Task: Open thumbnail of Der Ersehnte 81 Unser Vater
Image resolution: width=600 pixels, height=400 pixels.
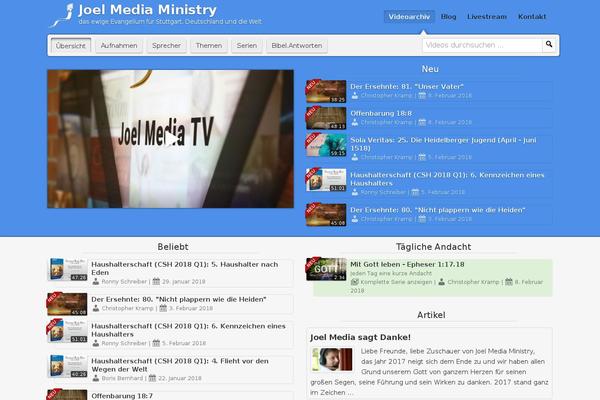Action: [326, 91]
